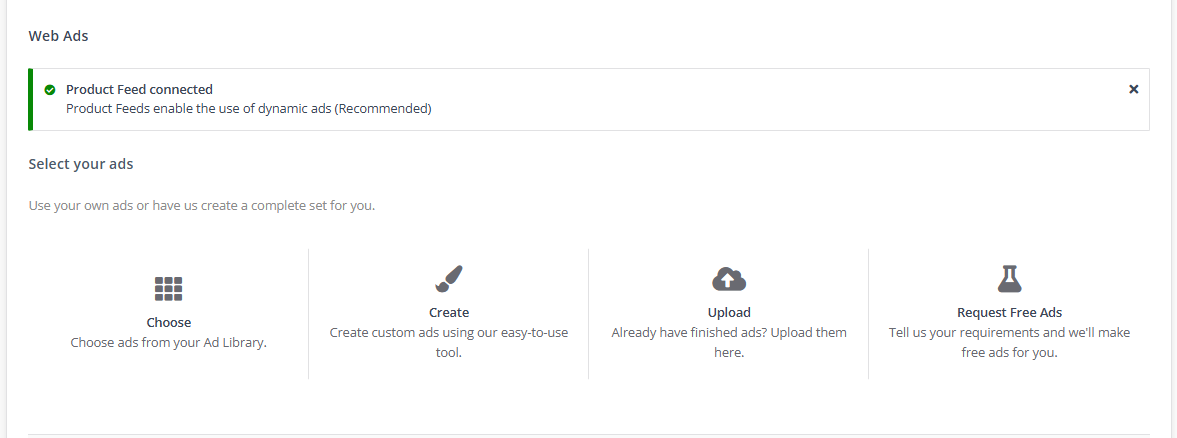Viewport: 1177px width, 438px height.
Task: Click the green bar on notification banner
Action: point(31,99)
